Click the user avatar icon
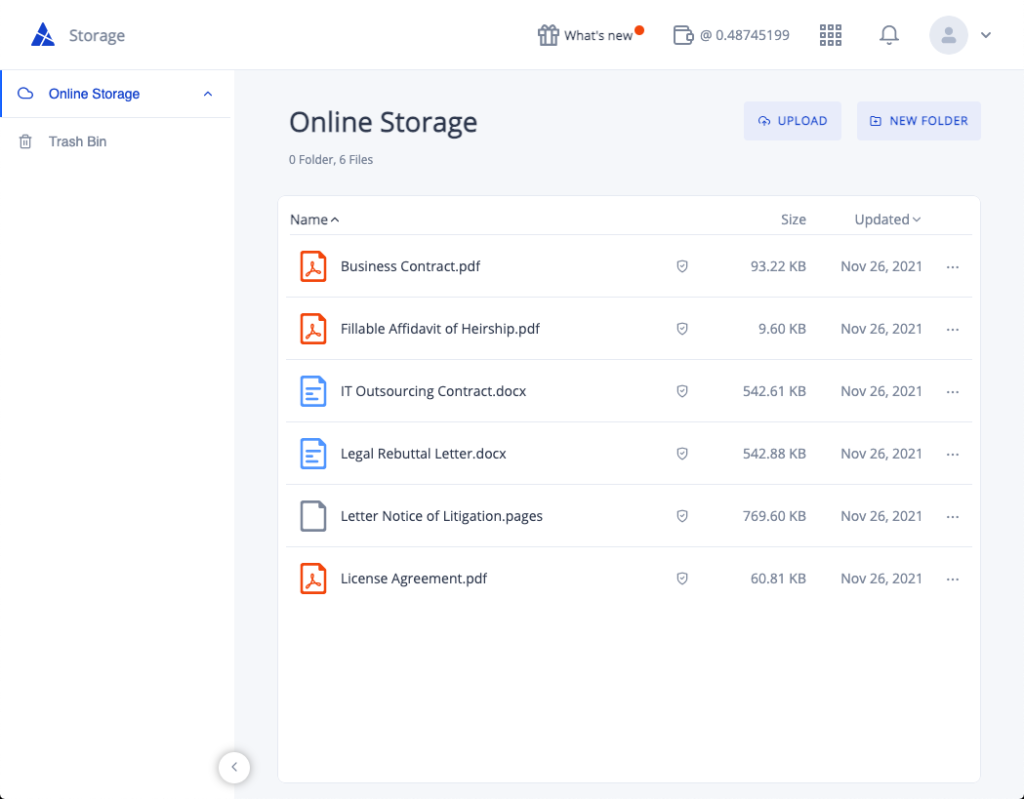 point(948,35)
